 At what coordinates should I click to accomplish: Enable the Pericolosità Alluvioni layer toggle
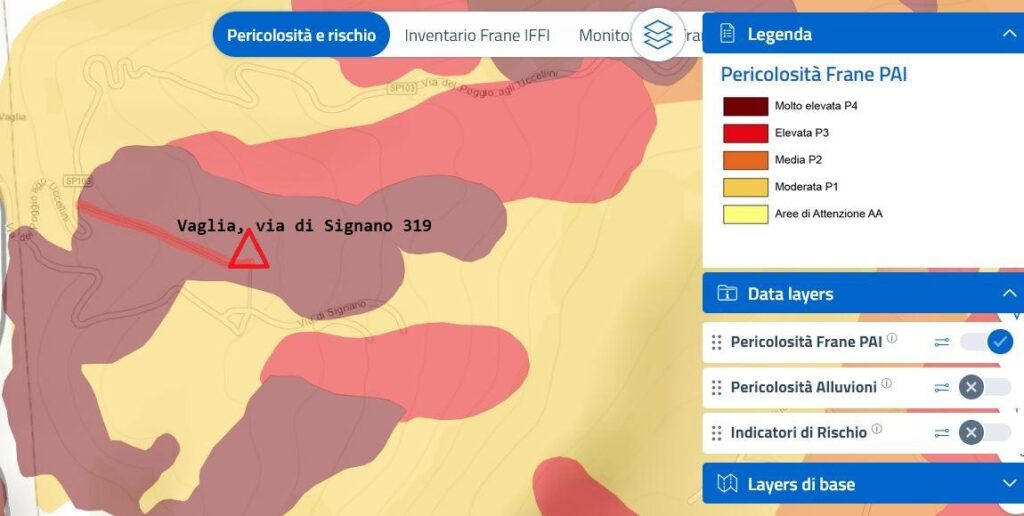(985, 387)
